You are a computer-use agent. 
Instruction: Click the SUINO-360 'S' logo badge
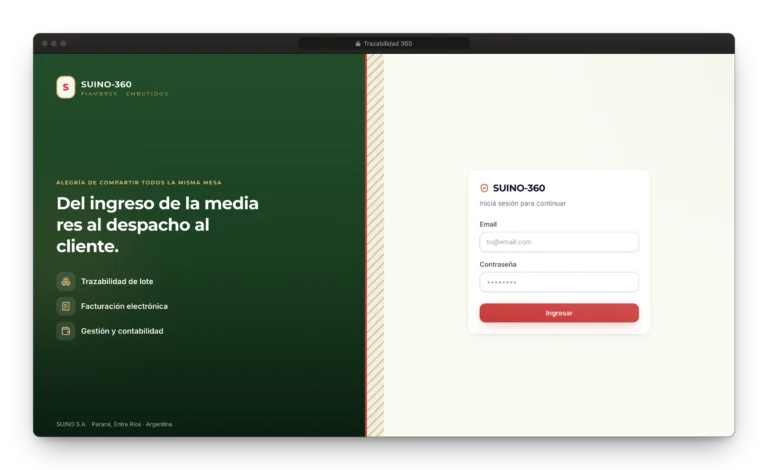tap(66, 87)
